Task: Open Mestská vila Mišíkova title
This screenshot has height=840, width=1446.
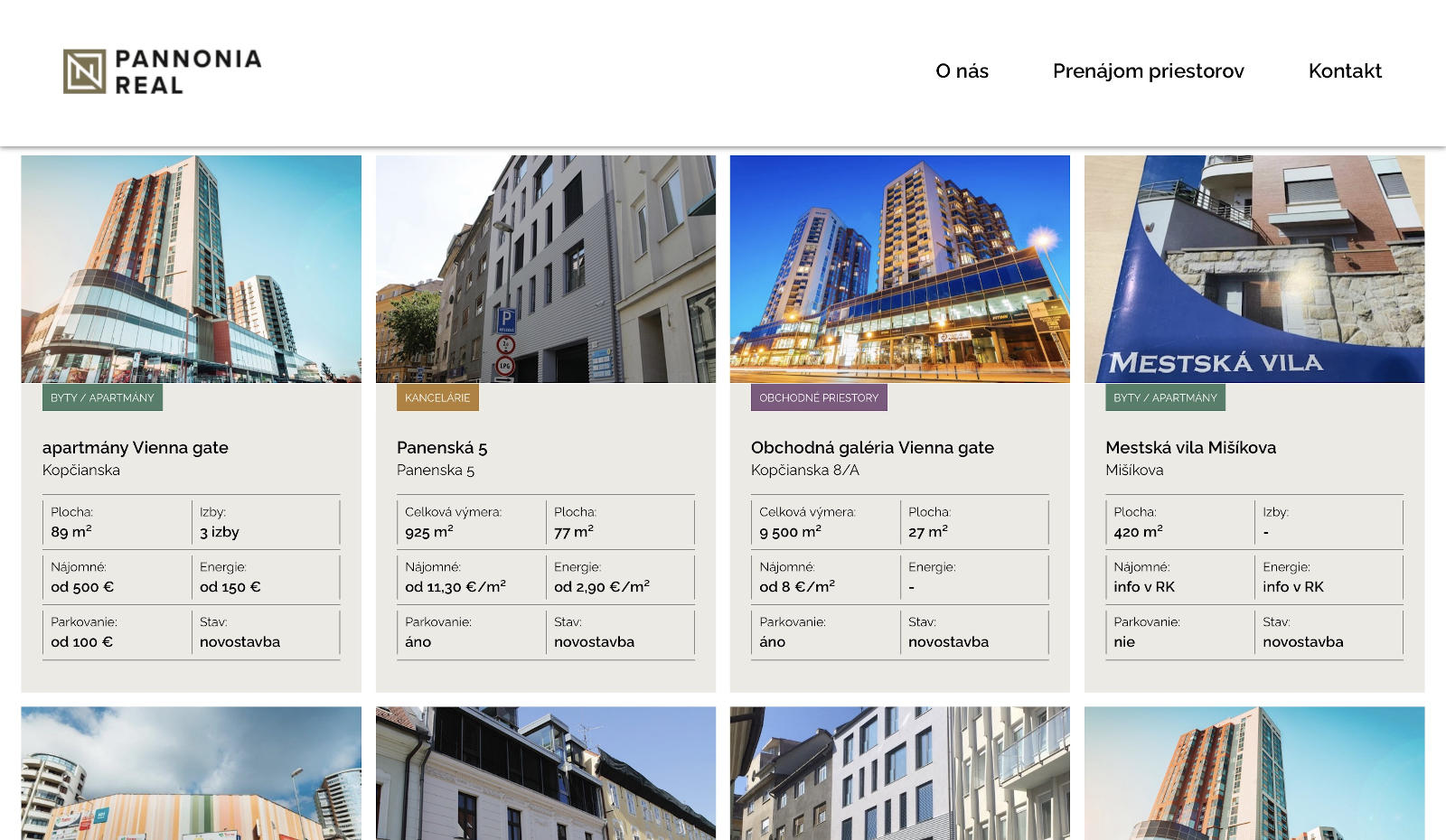Action: tap(1190, 447)
